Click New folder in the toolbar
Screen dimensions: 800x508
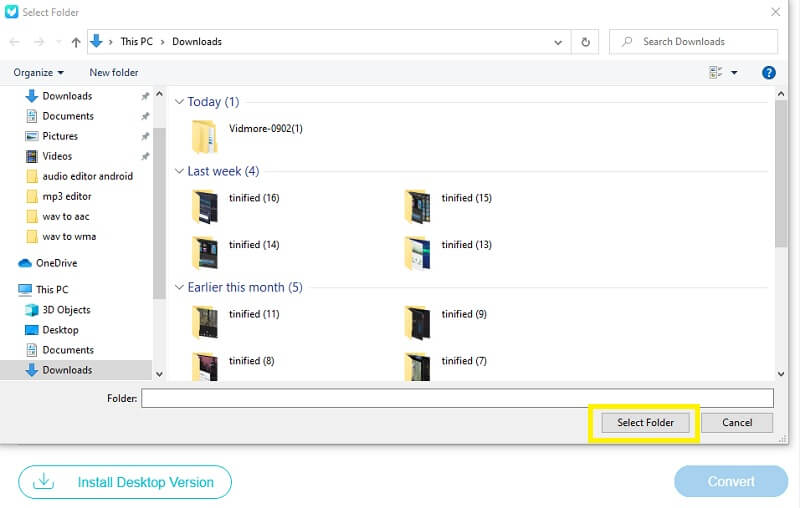[113, 73]
